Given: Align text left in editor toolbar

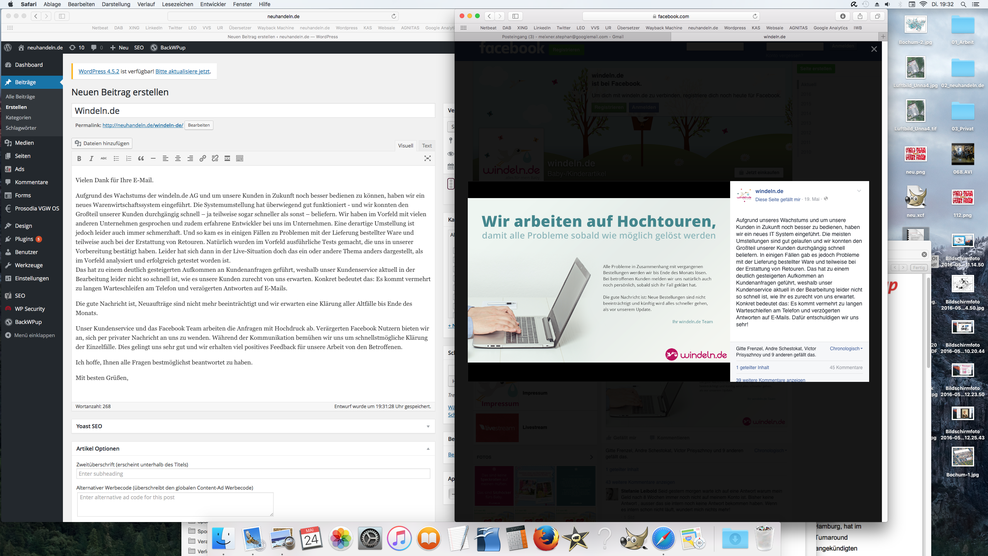Looking at the screenshot, I should [x=165, y=159].
